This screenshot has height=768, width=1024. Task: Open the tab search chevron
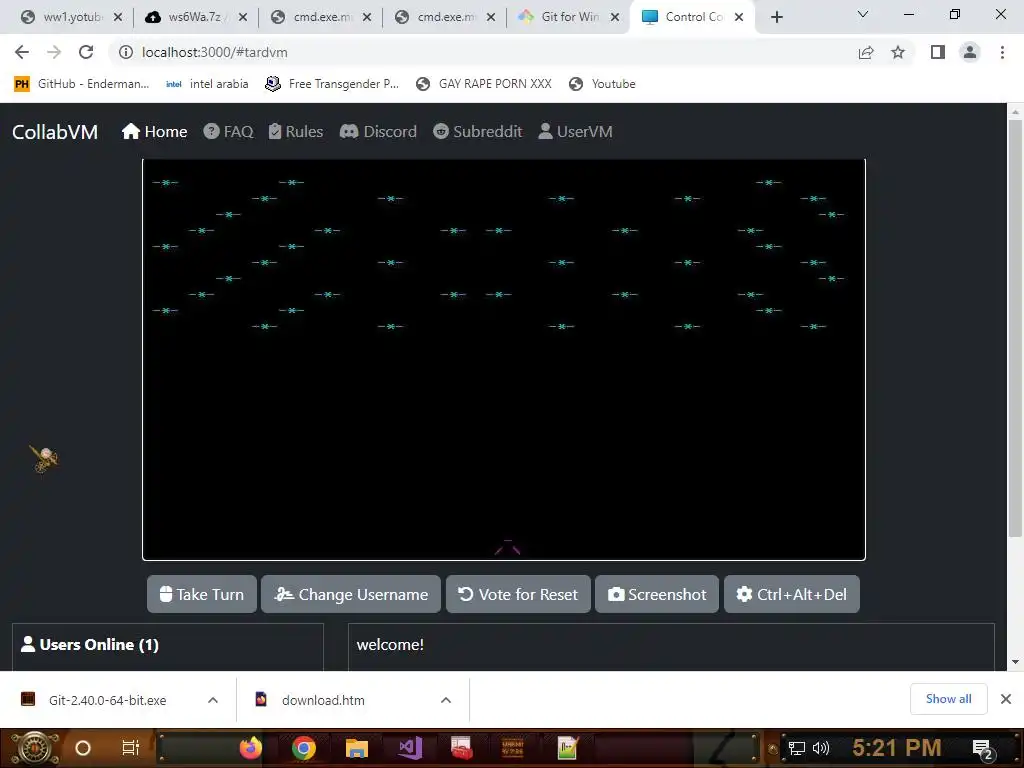coord(863,14)
